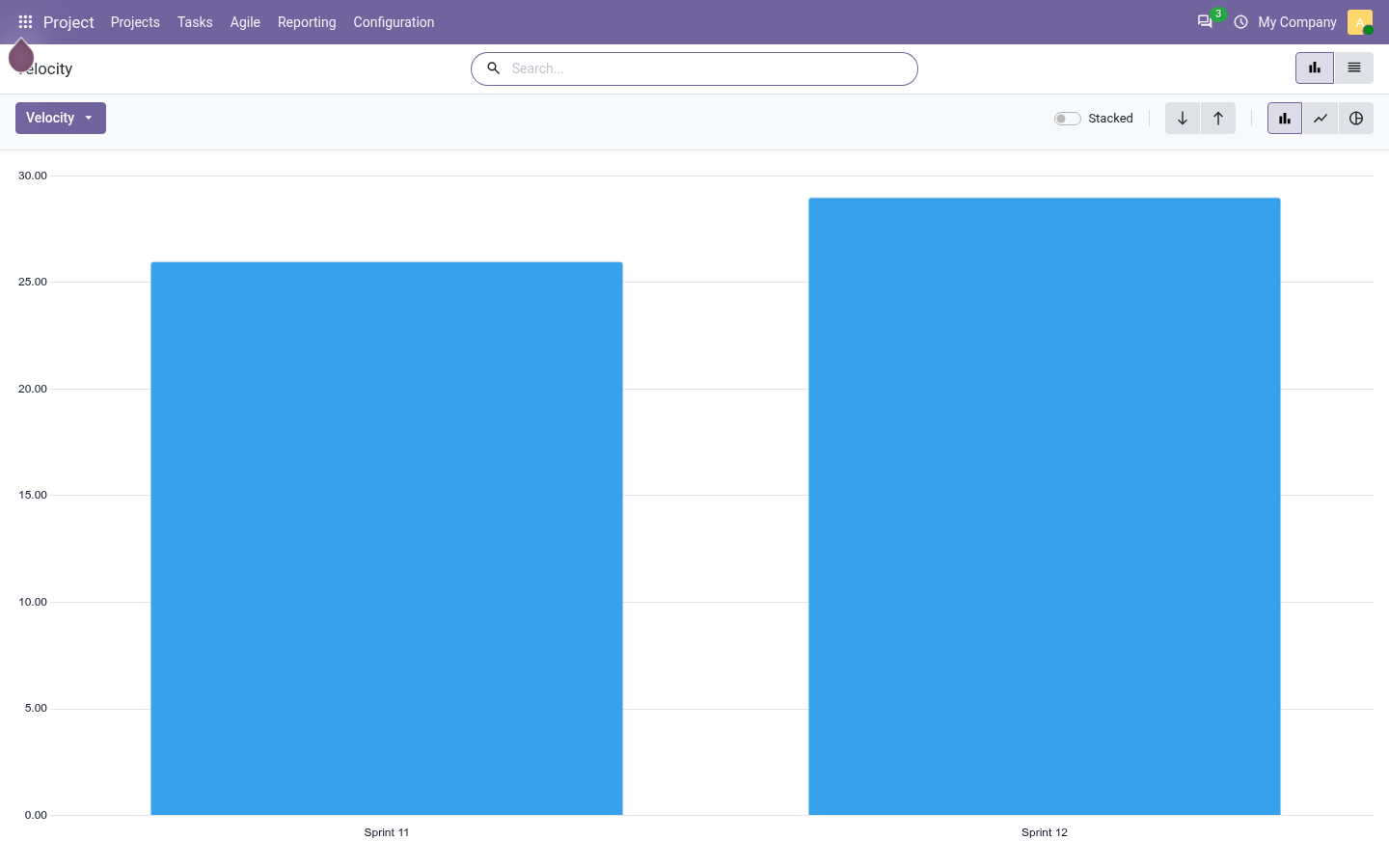
Task: Sort bars in descending order
Action: click(1183, 119)
